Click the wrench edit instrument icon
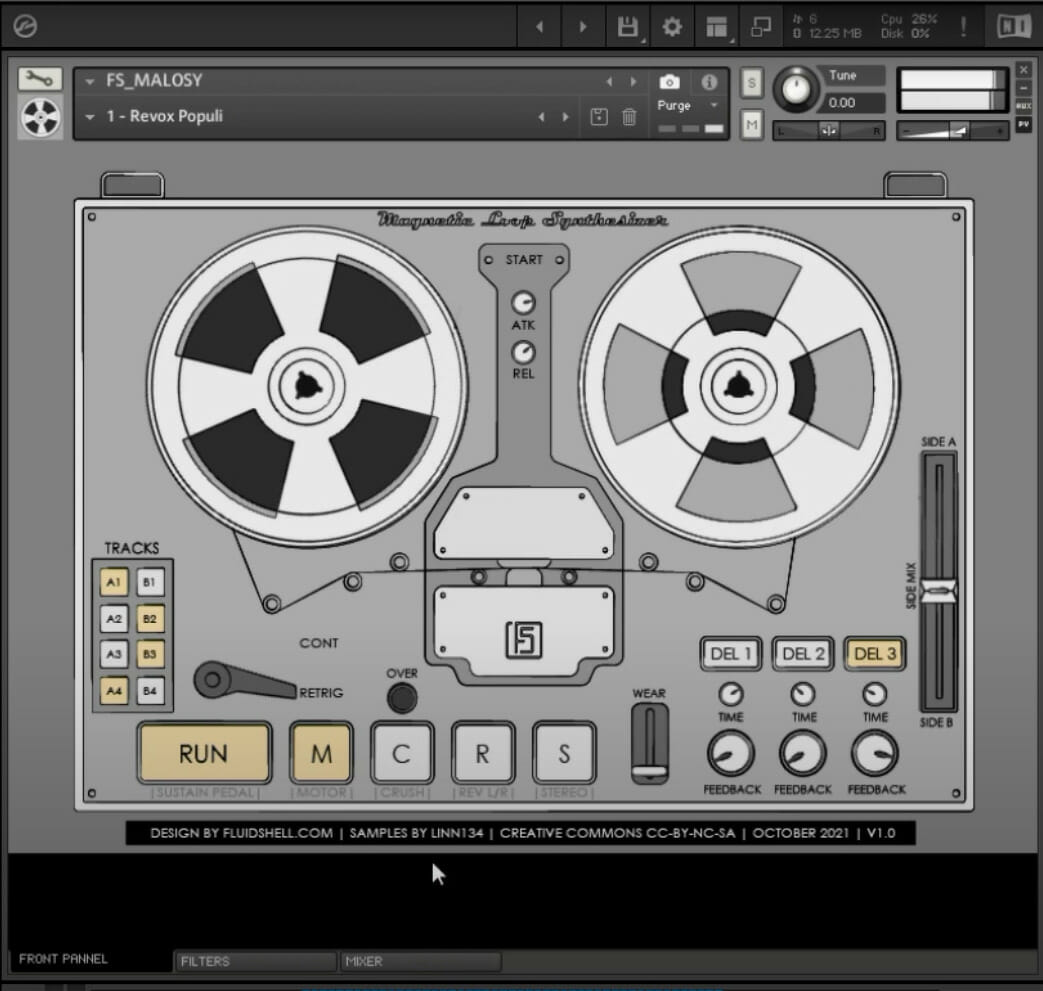The image size is (1043, 991). point(40,79)
